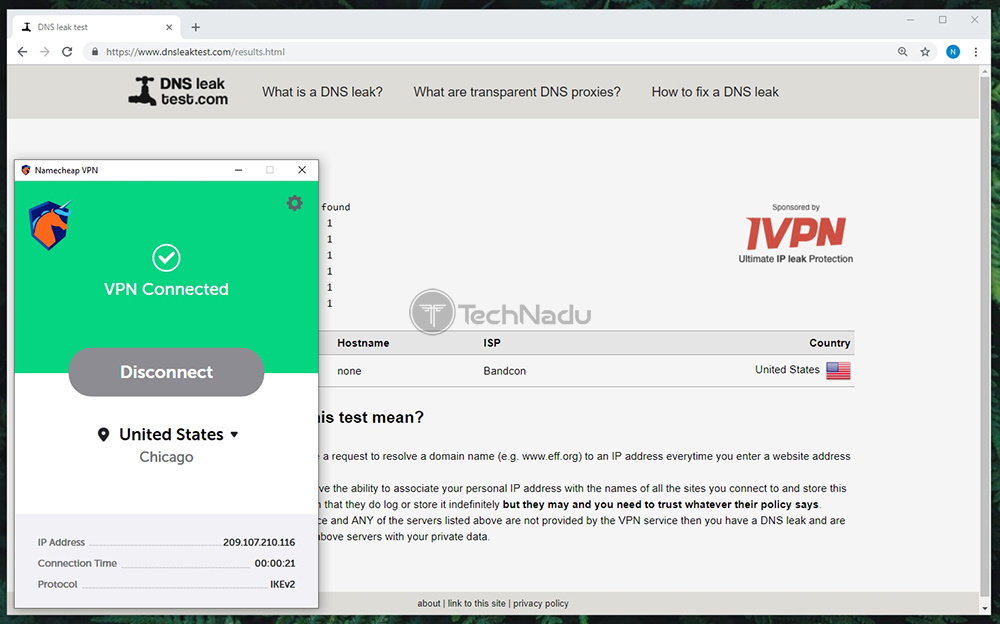Viewport: 1000px width, 624px height.
Task: Click the Namecheap unicorn shield logo
Action: [x=50, y=225]
